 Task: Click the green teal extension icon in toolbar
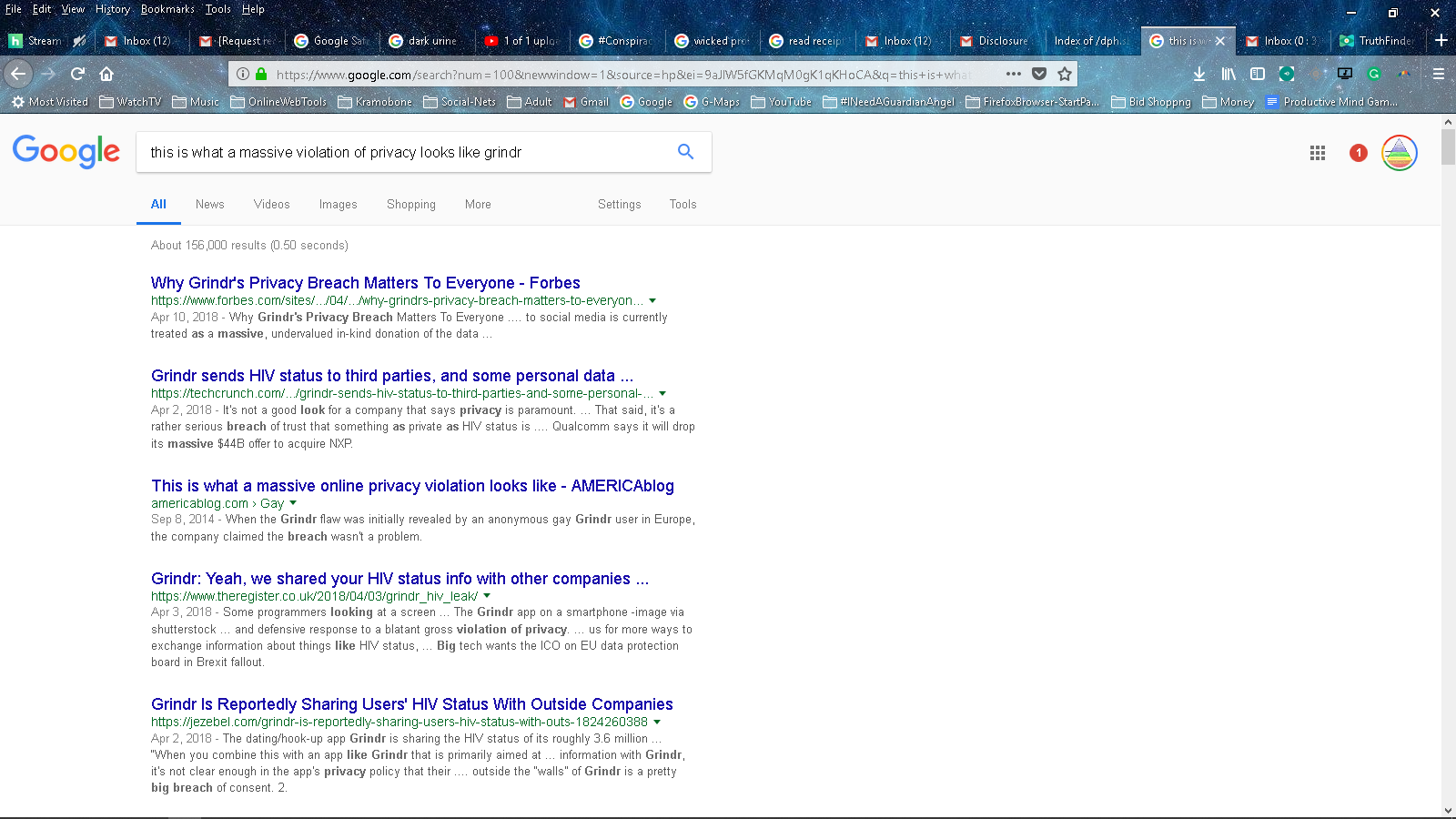pos(1287,74)
